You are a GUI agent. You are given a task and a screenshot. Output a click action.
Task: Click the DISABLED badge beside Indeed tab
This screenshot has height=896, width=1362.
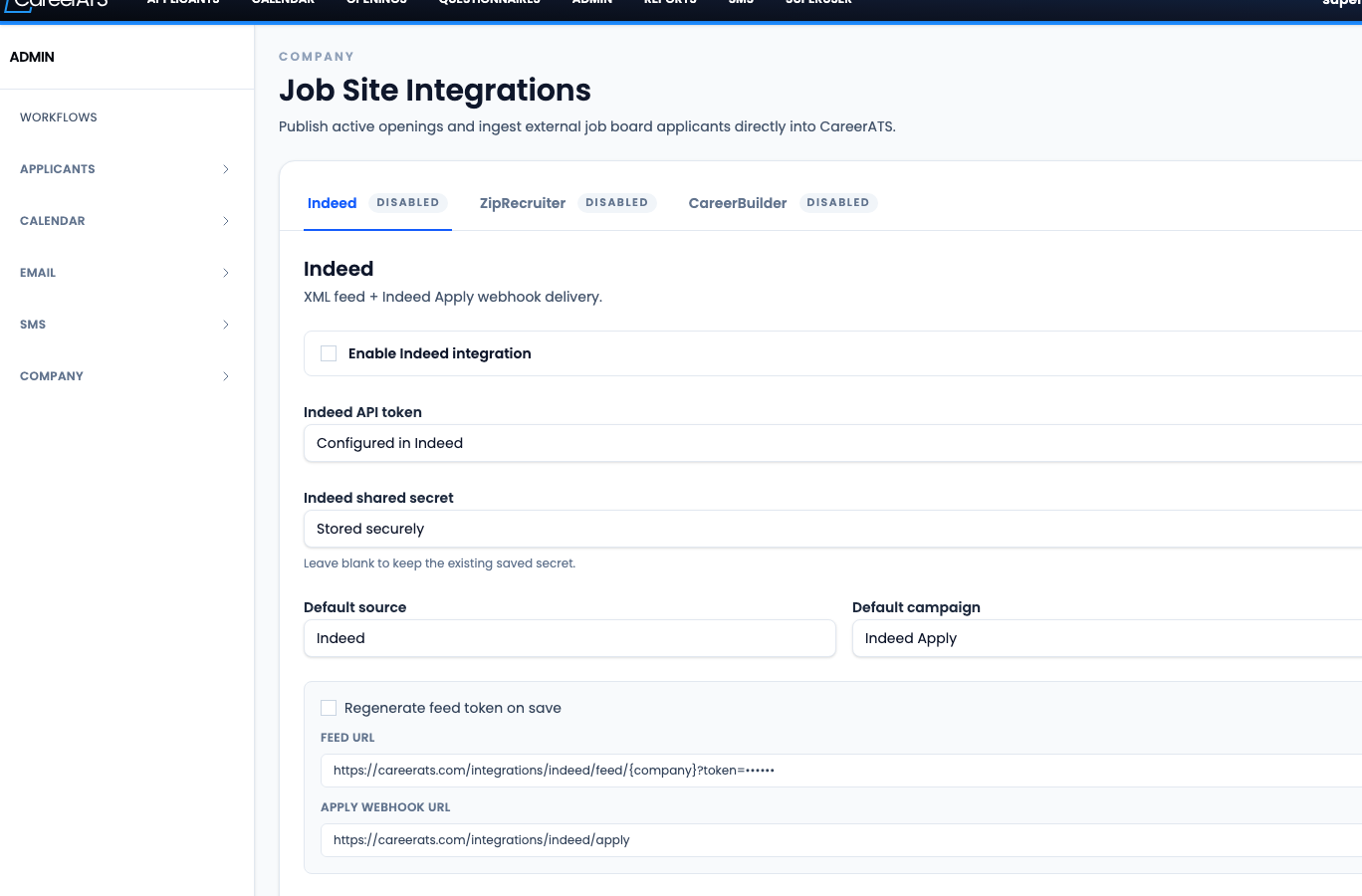(x=408, y=203)
